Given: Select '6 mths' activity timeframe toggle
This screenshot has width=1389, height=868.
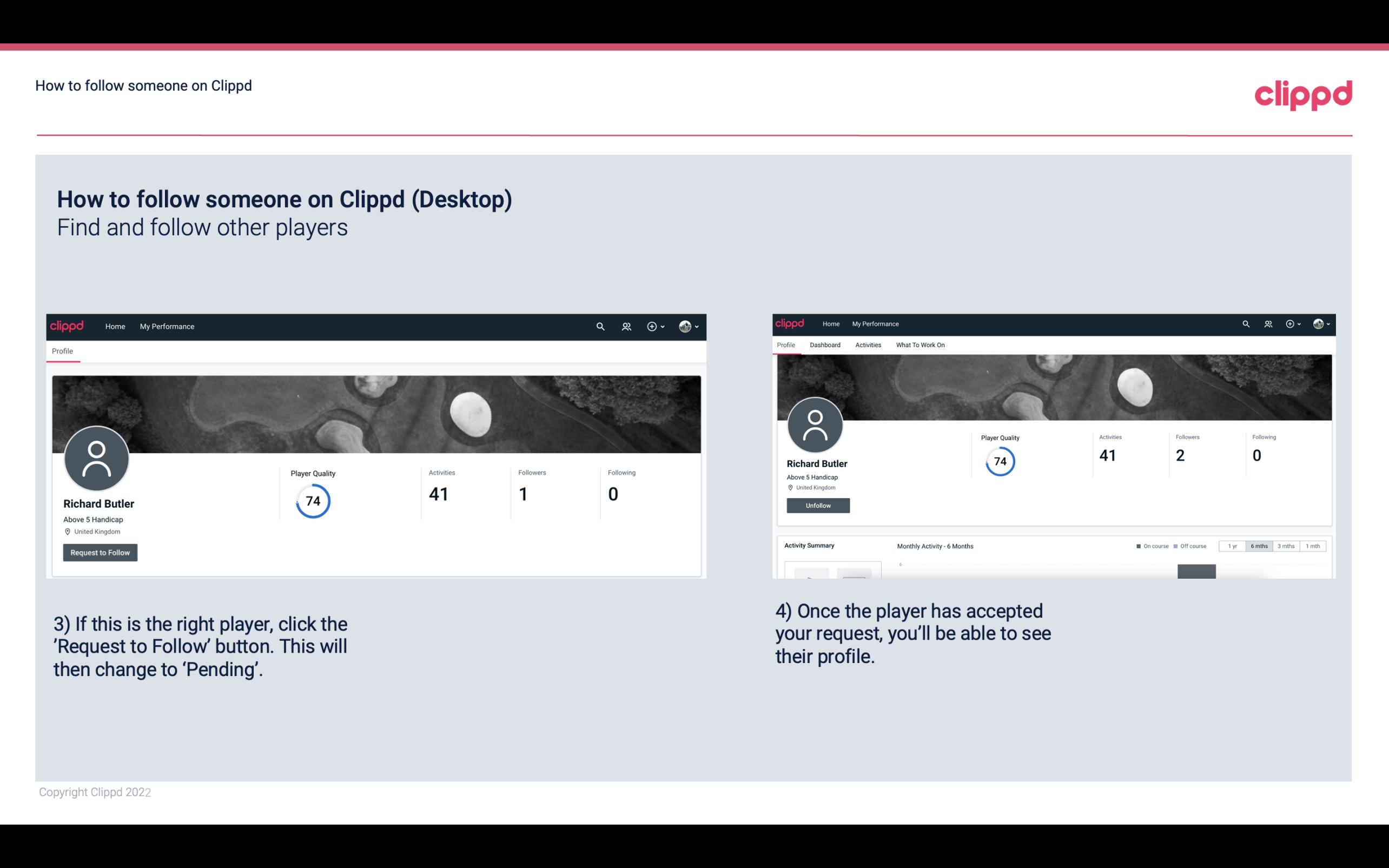Looking at the screenshot, I should coord(1258,546).
